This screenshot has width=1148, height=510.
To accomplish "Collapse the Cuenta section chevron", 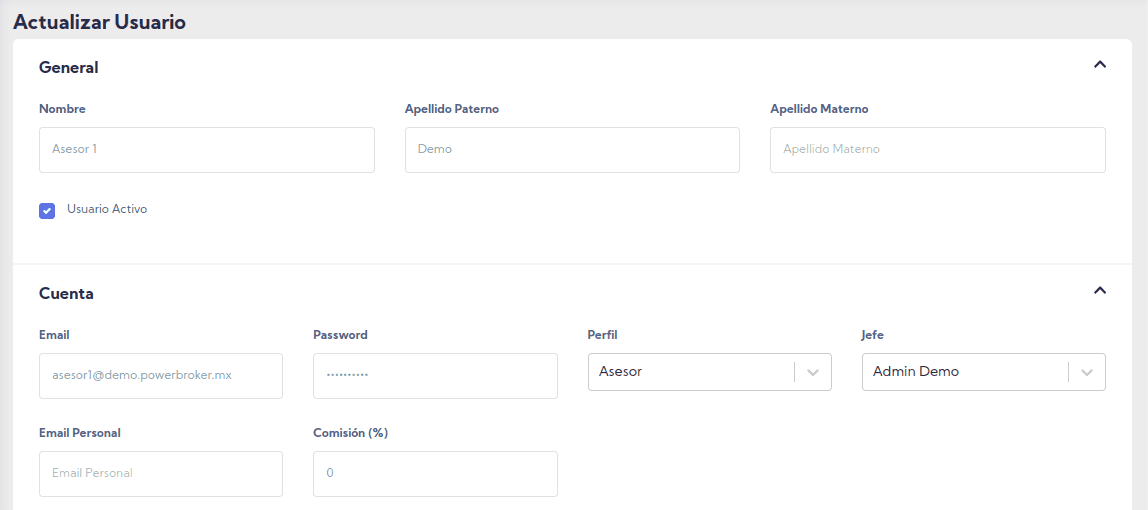I will point(1099,291).
